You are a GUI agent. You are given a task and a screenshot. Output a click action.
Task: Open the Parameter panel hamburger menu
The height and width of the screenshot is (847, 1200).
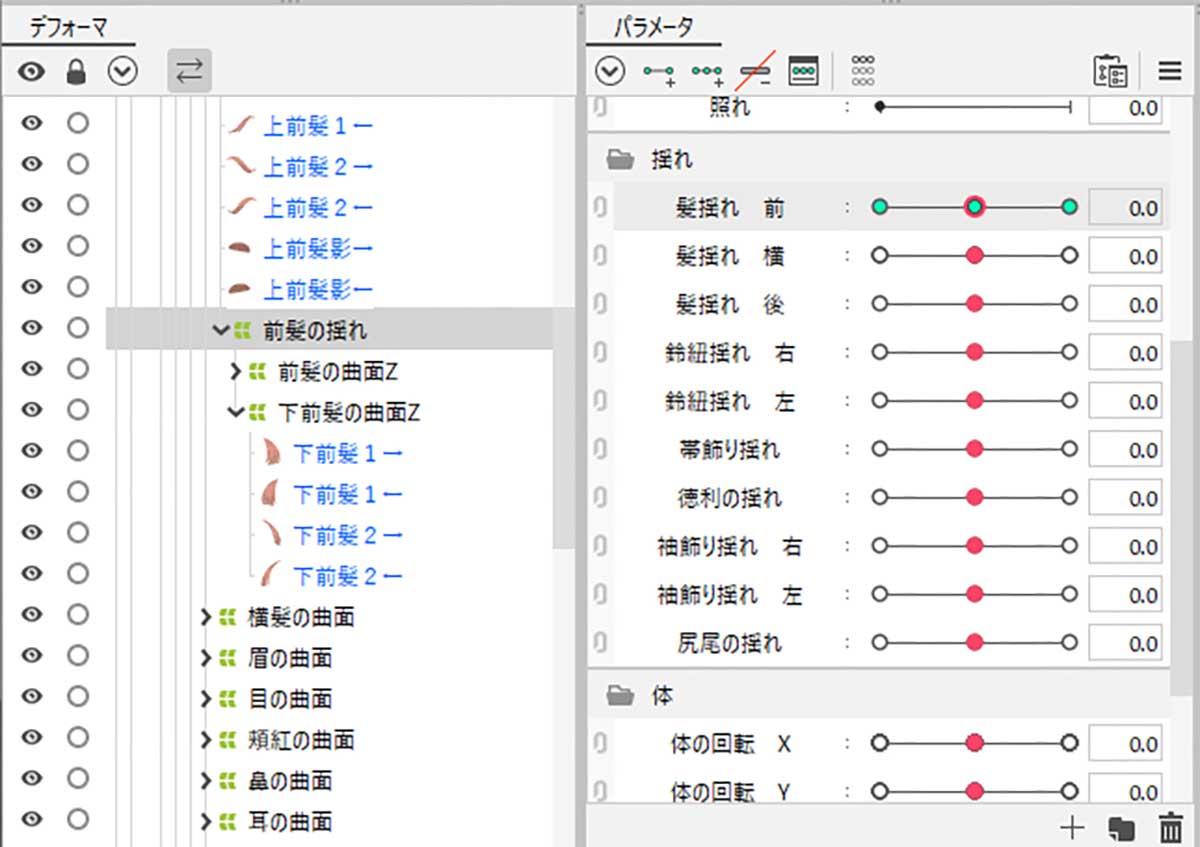pyautogui.click(x=1170, y=71)
